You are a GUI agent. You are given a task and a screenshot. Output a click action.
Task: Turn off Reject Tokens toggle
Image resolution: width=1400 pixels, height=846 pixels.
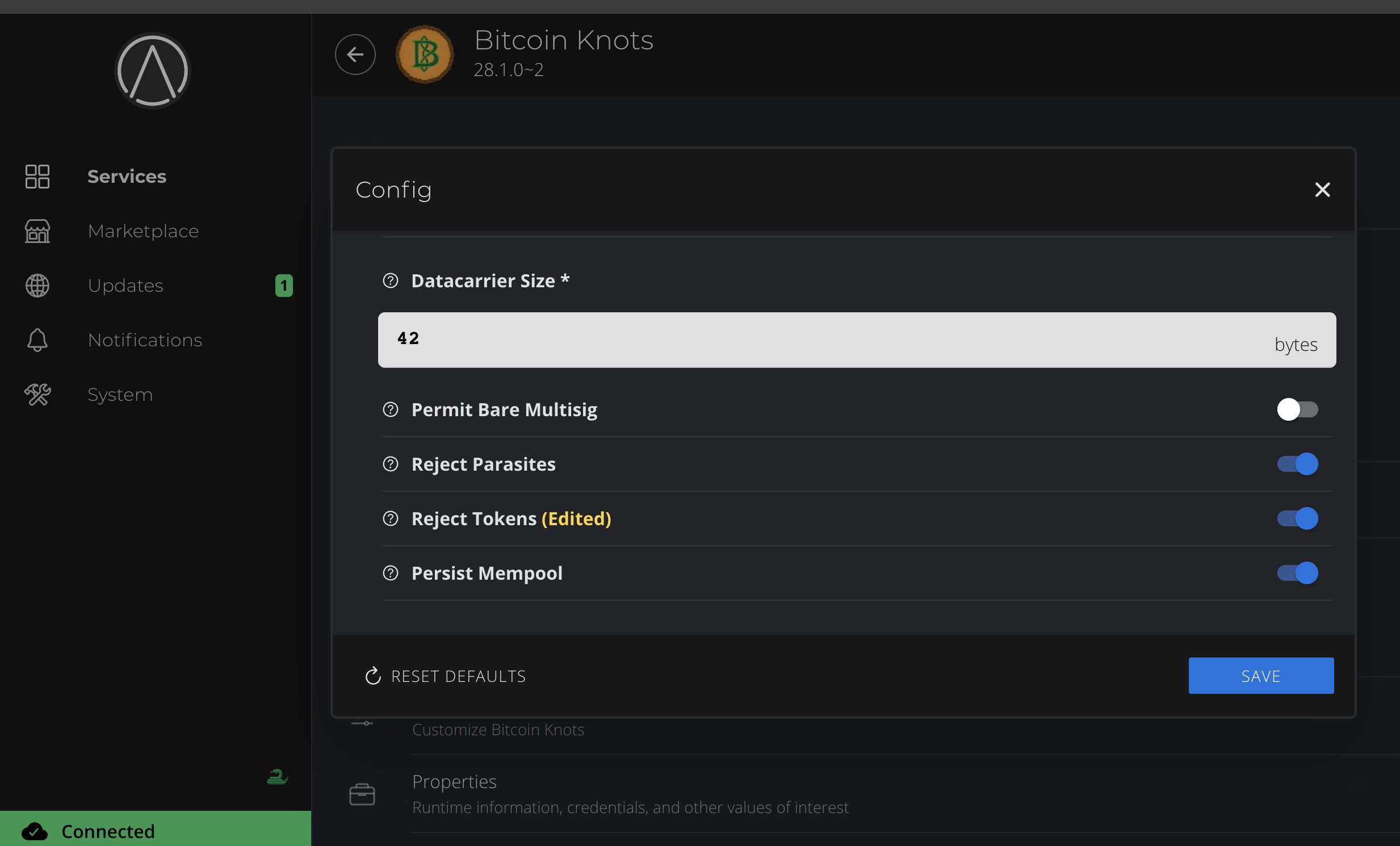[1298, 519]
